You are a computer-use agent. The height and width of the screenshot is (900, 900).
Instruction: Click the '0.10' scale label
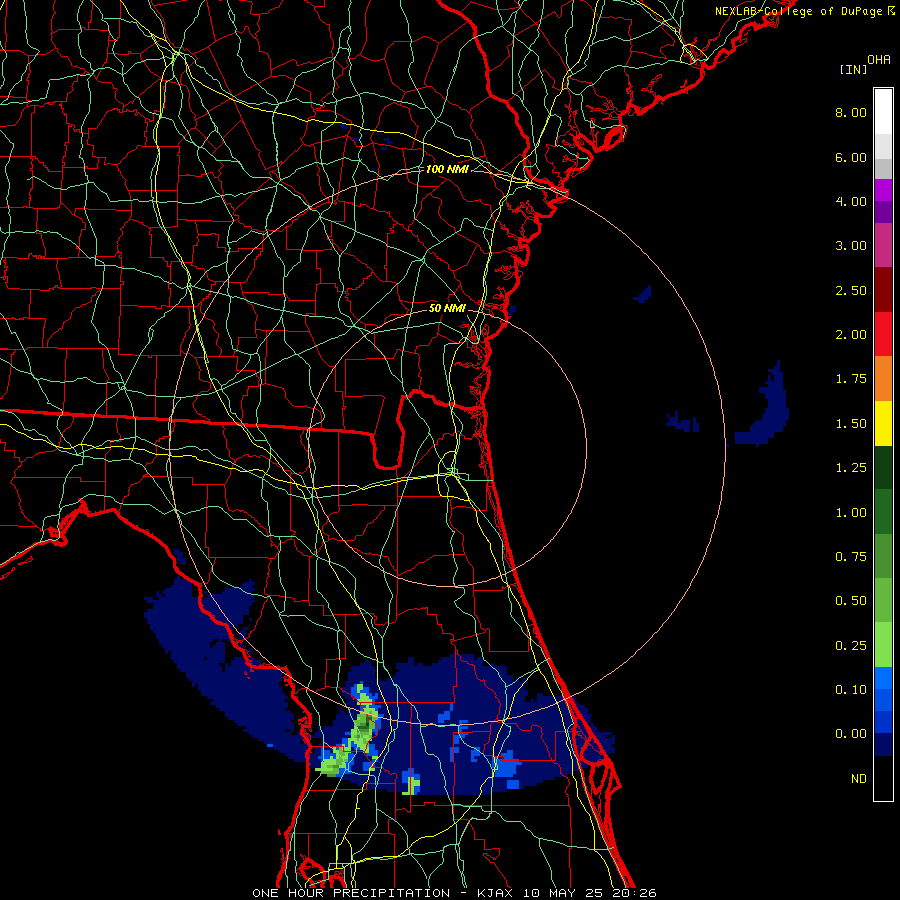tap(851, 690)
